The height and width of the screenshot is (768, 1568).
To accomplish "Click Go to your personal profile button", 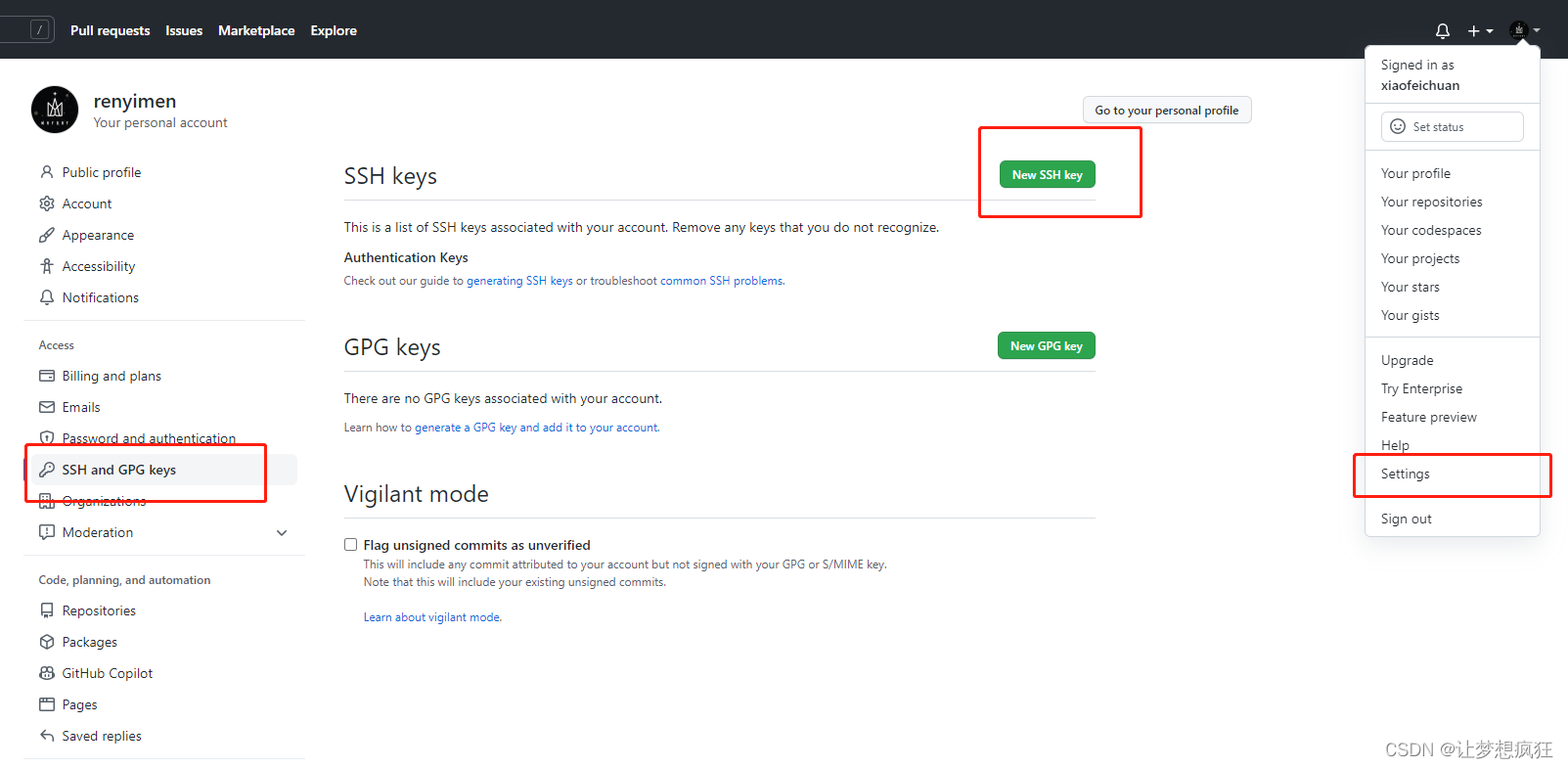I will click(1167, 110).
